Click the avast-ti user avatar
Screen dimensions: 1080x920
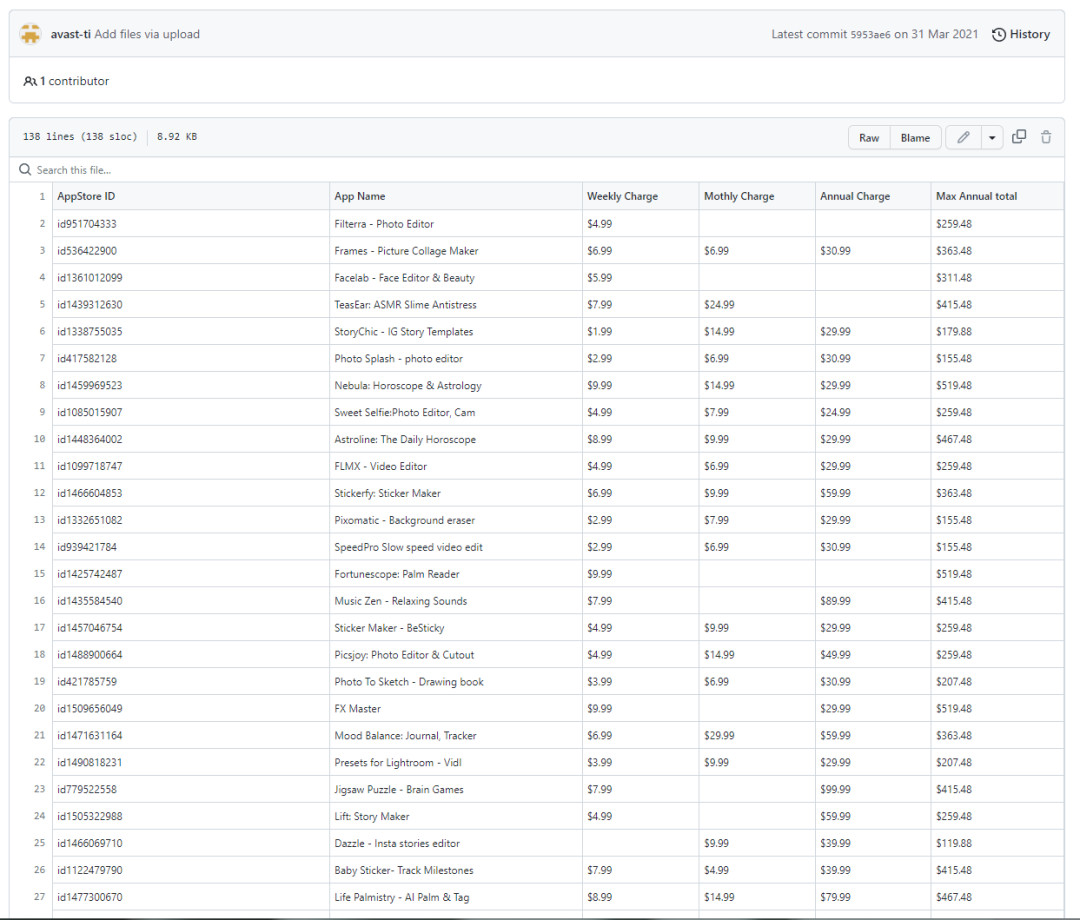(x=30, y=34)
